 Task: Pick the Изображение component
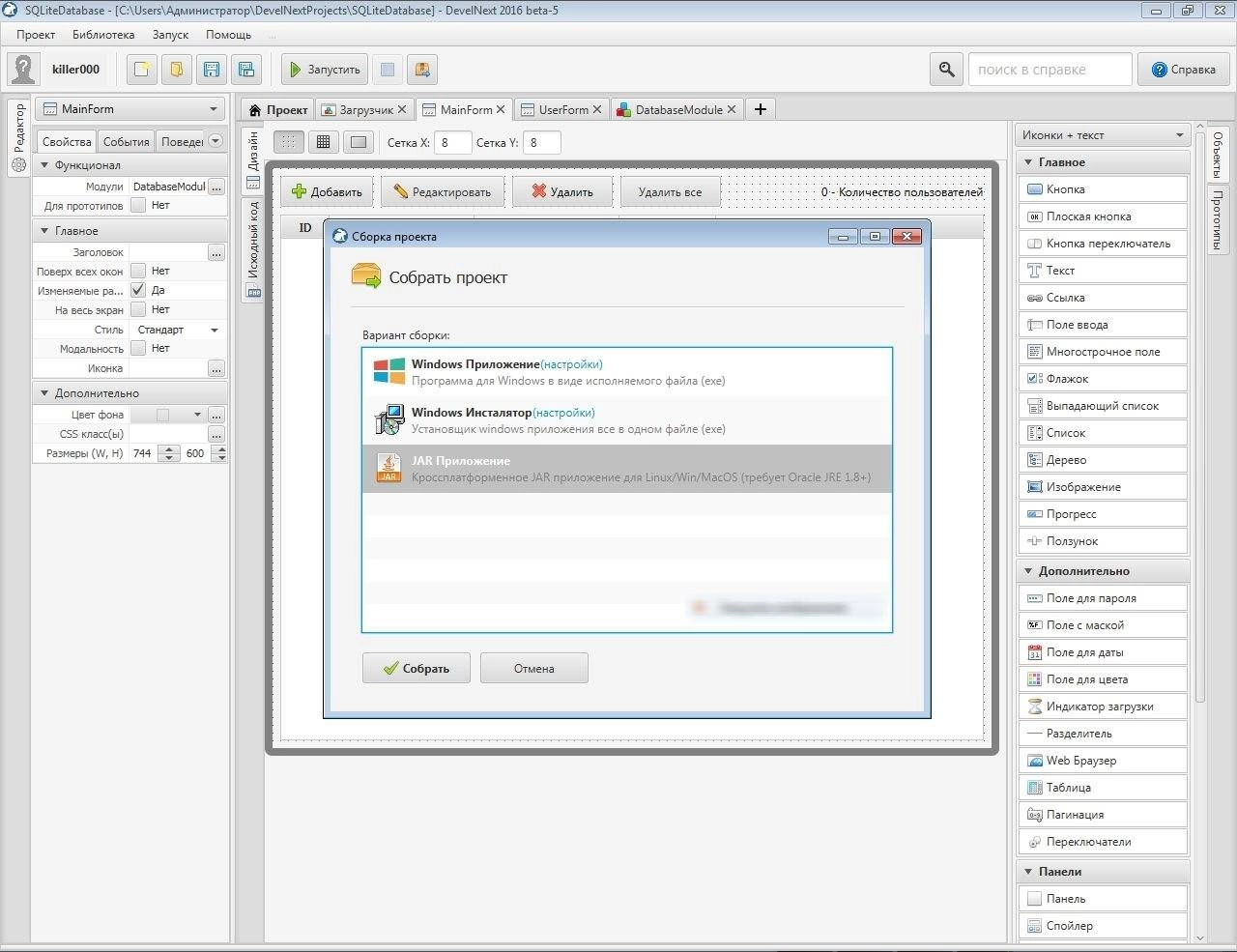[x=1104, y=487]
